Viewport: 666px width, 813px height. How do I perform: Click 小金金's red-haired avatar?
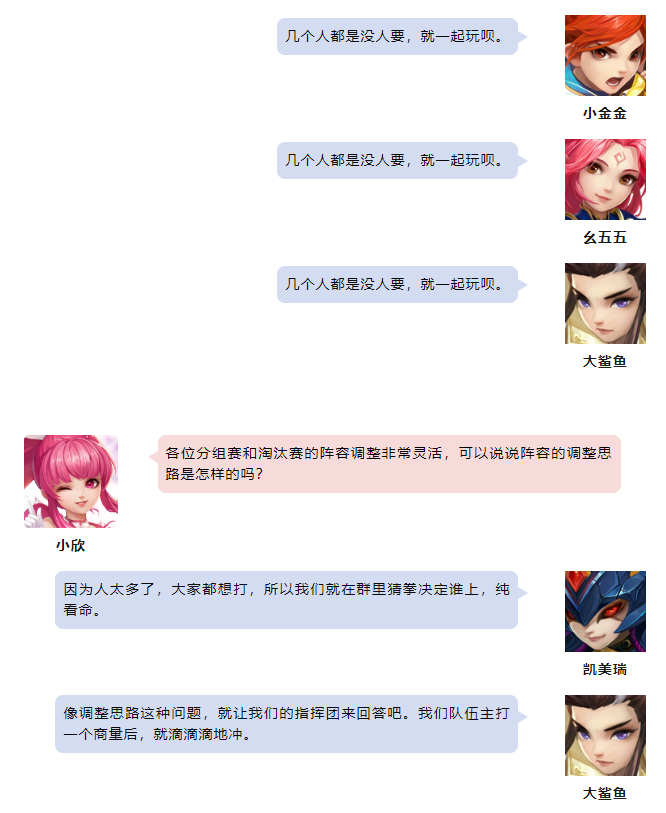605,55
